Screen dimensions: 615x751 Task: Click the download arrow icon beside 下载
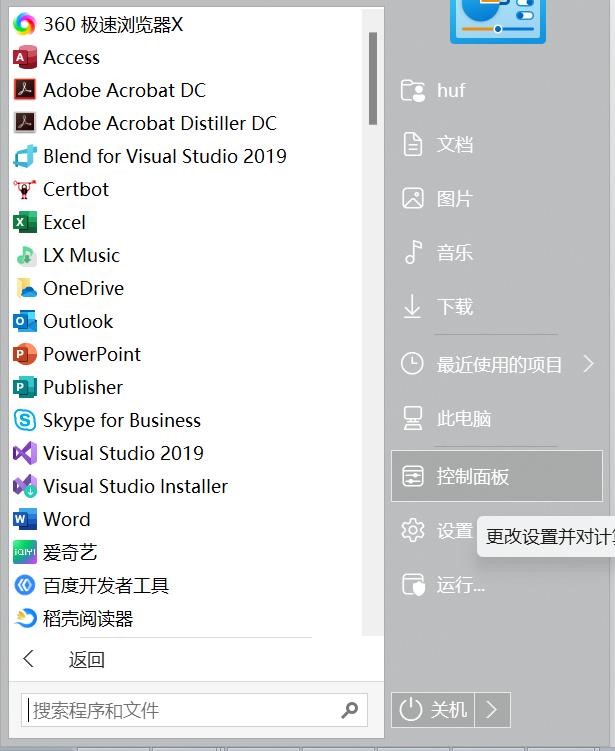tap(412, 307)
